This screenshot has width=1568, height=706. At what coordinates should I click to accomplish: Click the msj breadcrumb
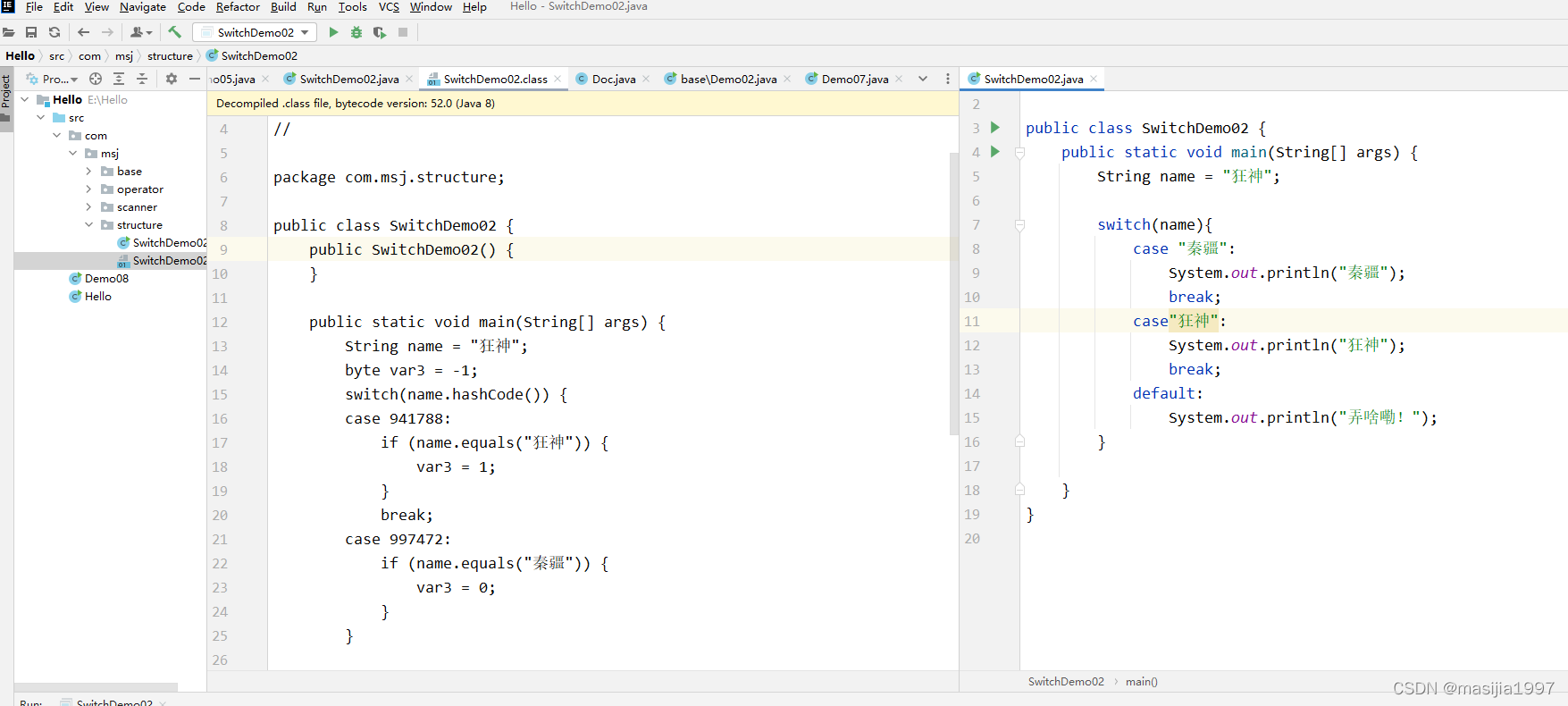[123, 55]
